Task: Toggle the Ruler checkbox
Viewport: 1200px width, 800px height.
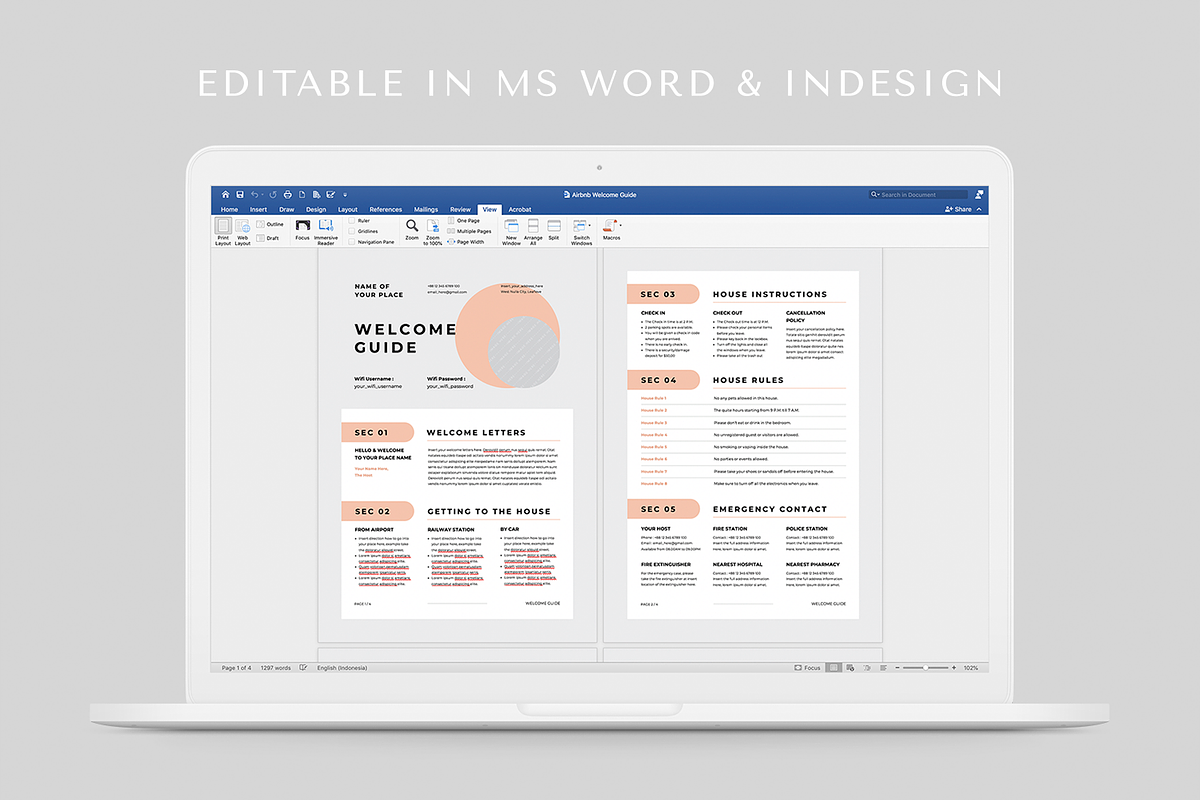Action: [351, 220]
